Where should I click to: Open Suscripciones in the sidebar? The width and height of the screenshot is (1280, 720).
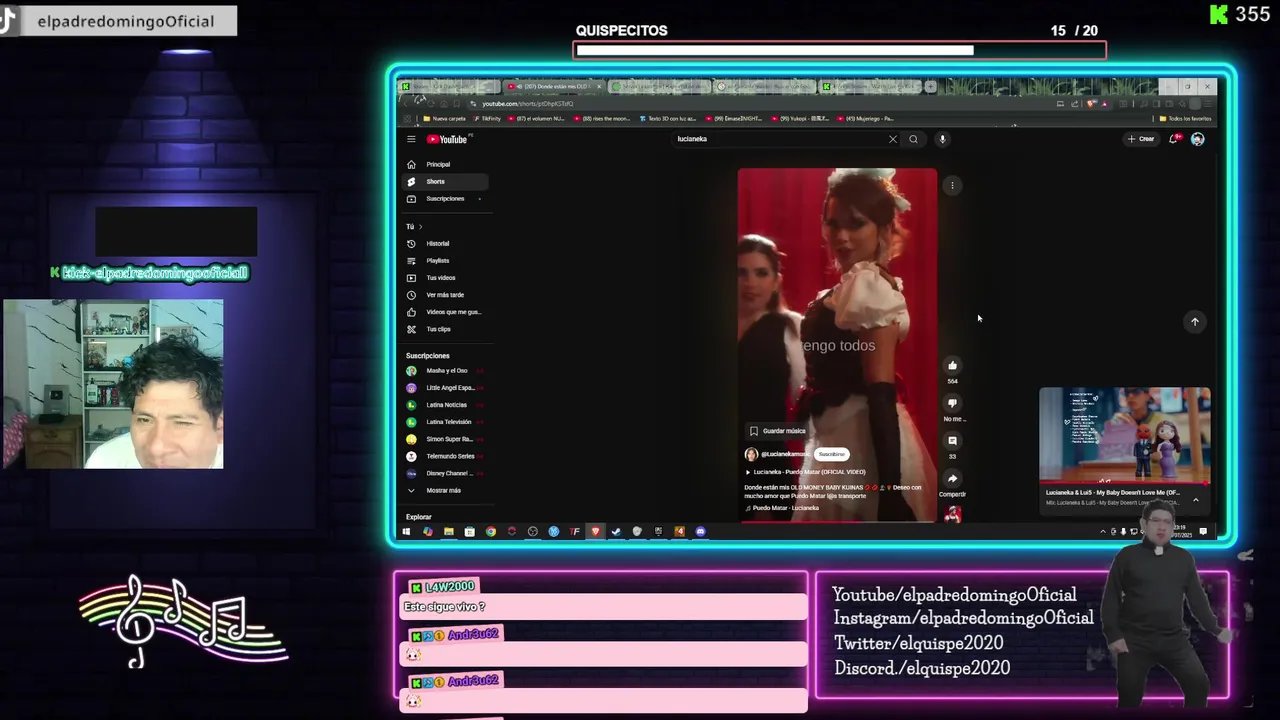click(x=447, y=198)
